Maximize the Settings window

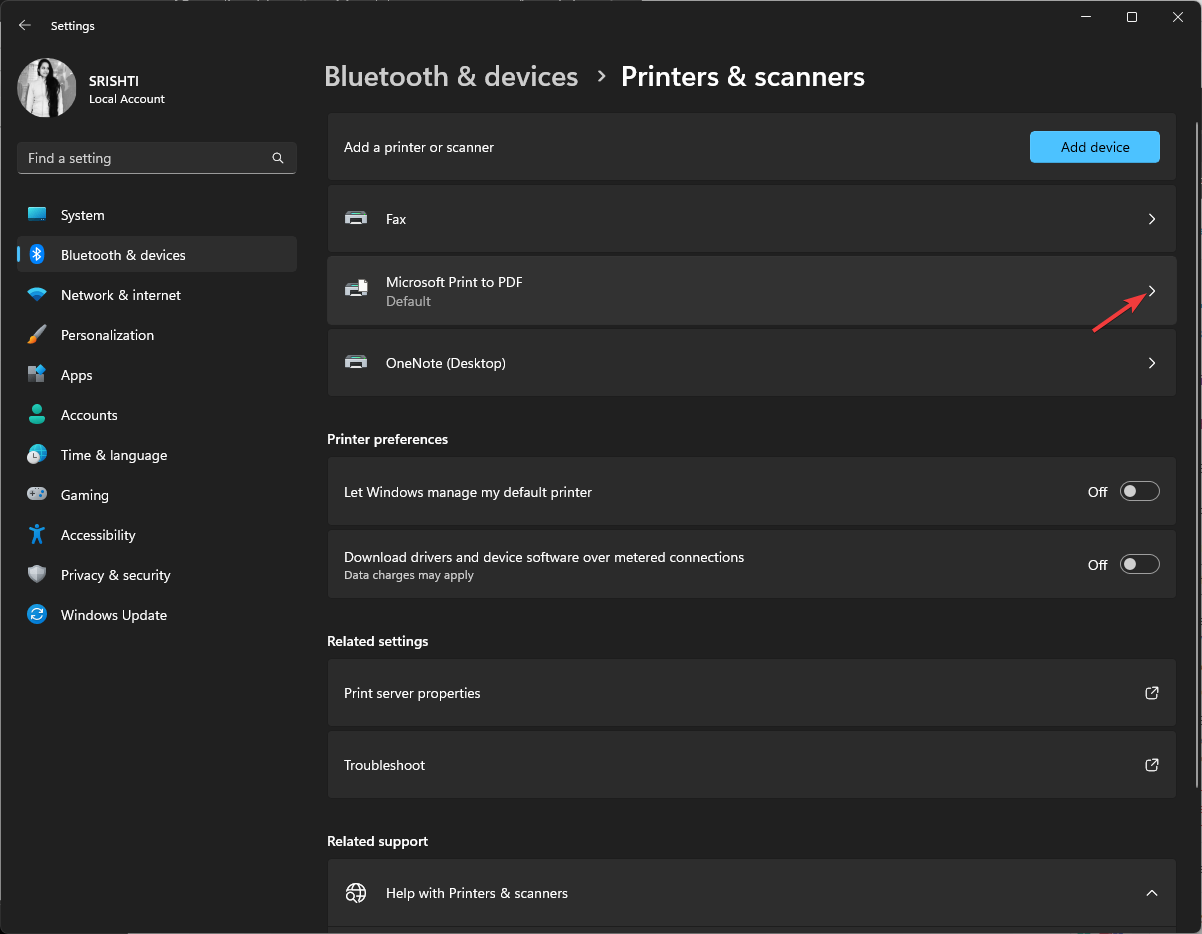[x=1131, y=17]
